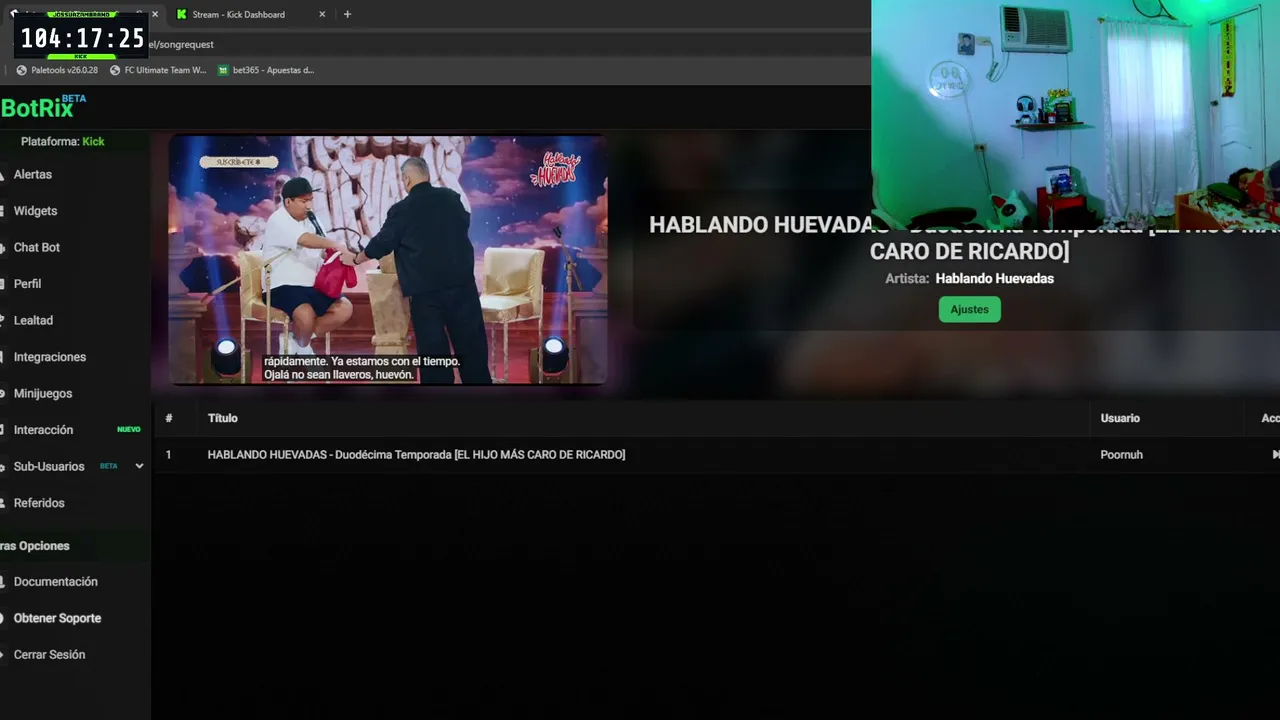1280x720 pixels.
Task: Click the green Ajustes button
Action: click(x=969, y=309)
